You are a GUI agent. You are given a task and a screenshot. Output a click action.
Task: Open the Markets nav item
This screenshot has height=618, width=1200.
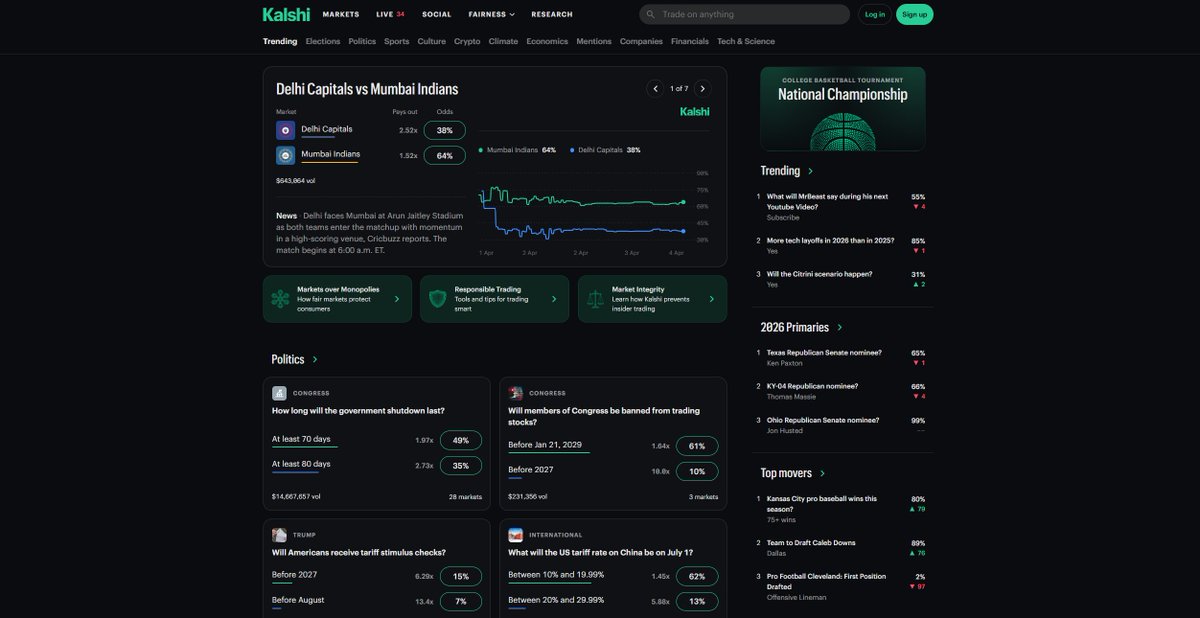tap(341, 14)
